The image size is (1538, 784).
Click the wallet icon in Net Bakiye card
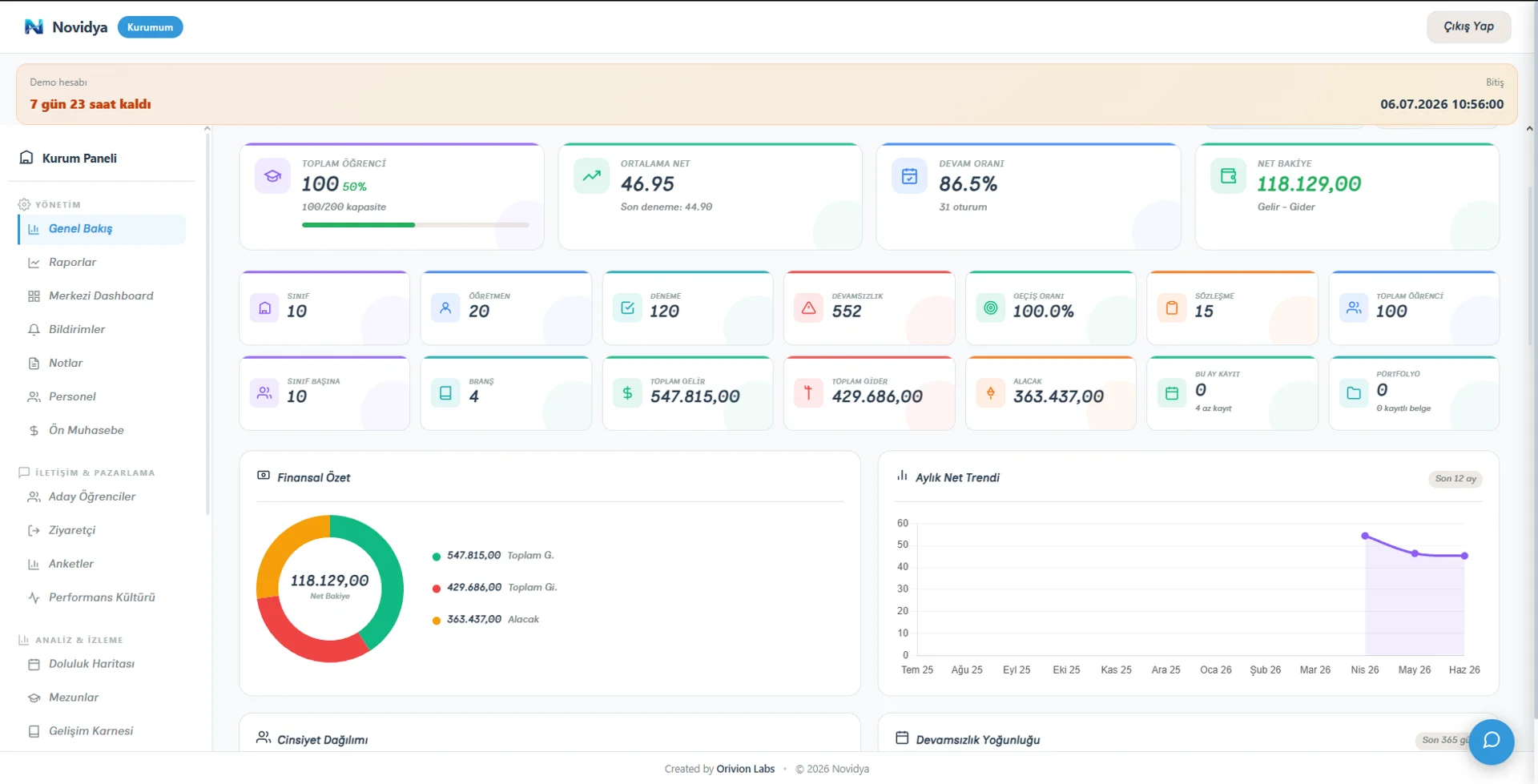(x=1228, y=176)
